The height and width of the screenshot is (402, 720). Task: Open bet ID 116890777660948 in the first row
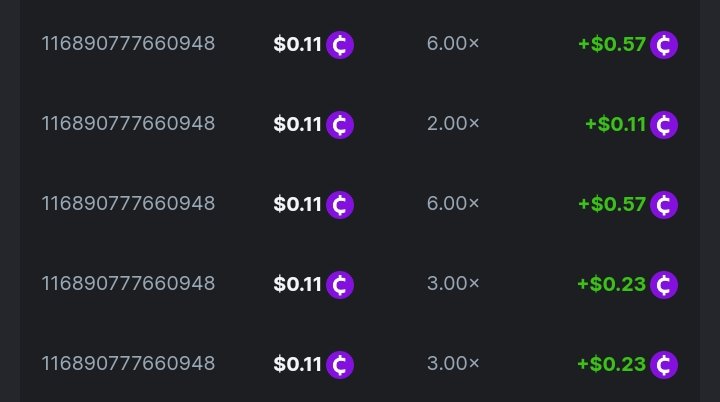[x=128, y=44]
